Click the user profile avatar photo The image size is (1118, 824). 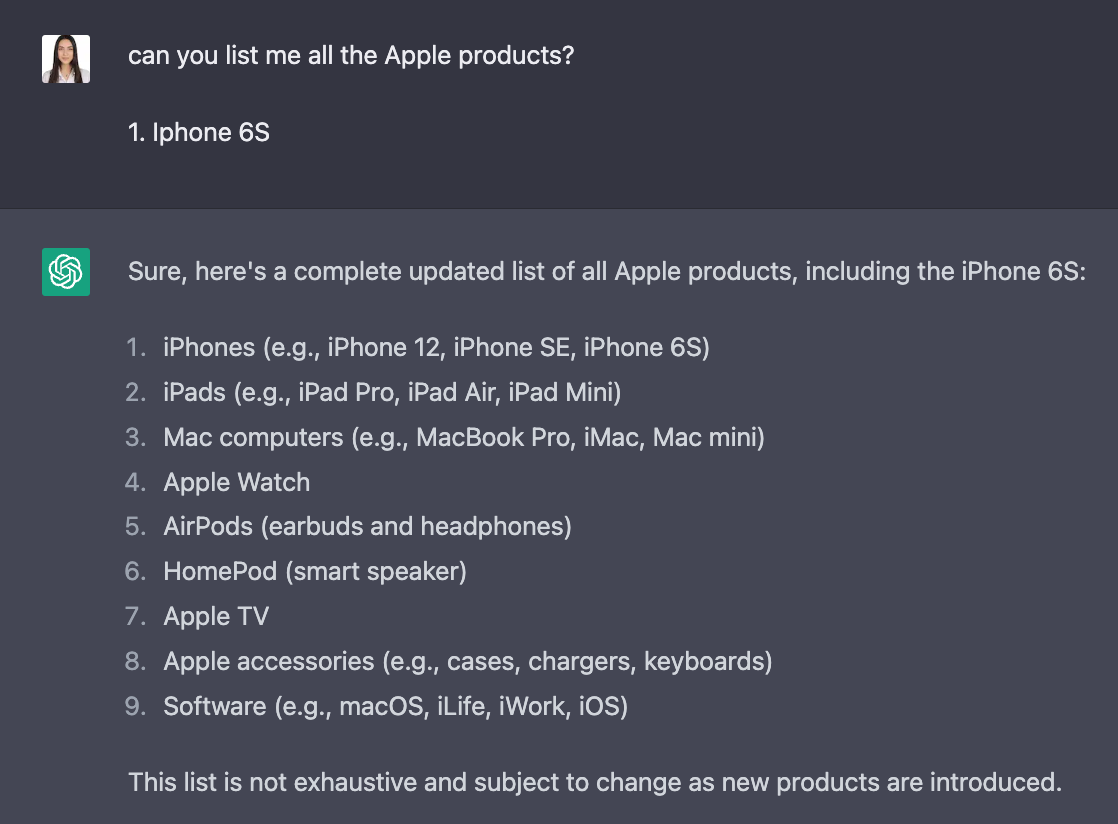(66, 59)
